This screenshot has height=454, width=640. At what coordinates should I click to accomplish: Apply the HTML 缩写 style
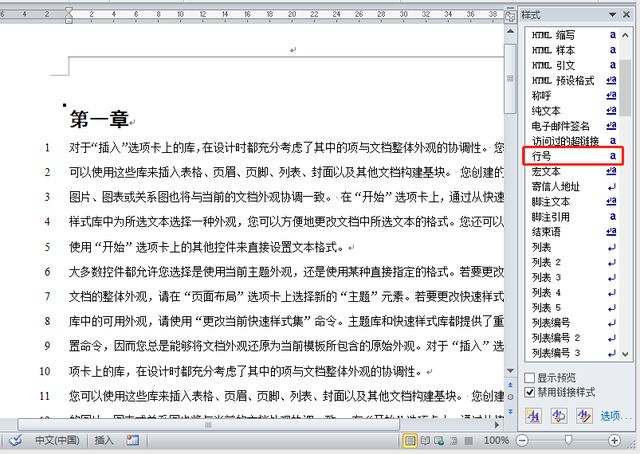click(x=572, y=35)
